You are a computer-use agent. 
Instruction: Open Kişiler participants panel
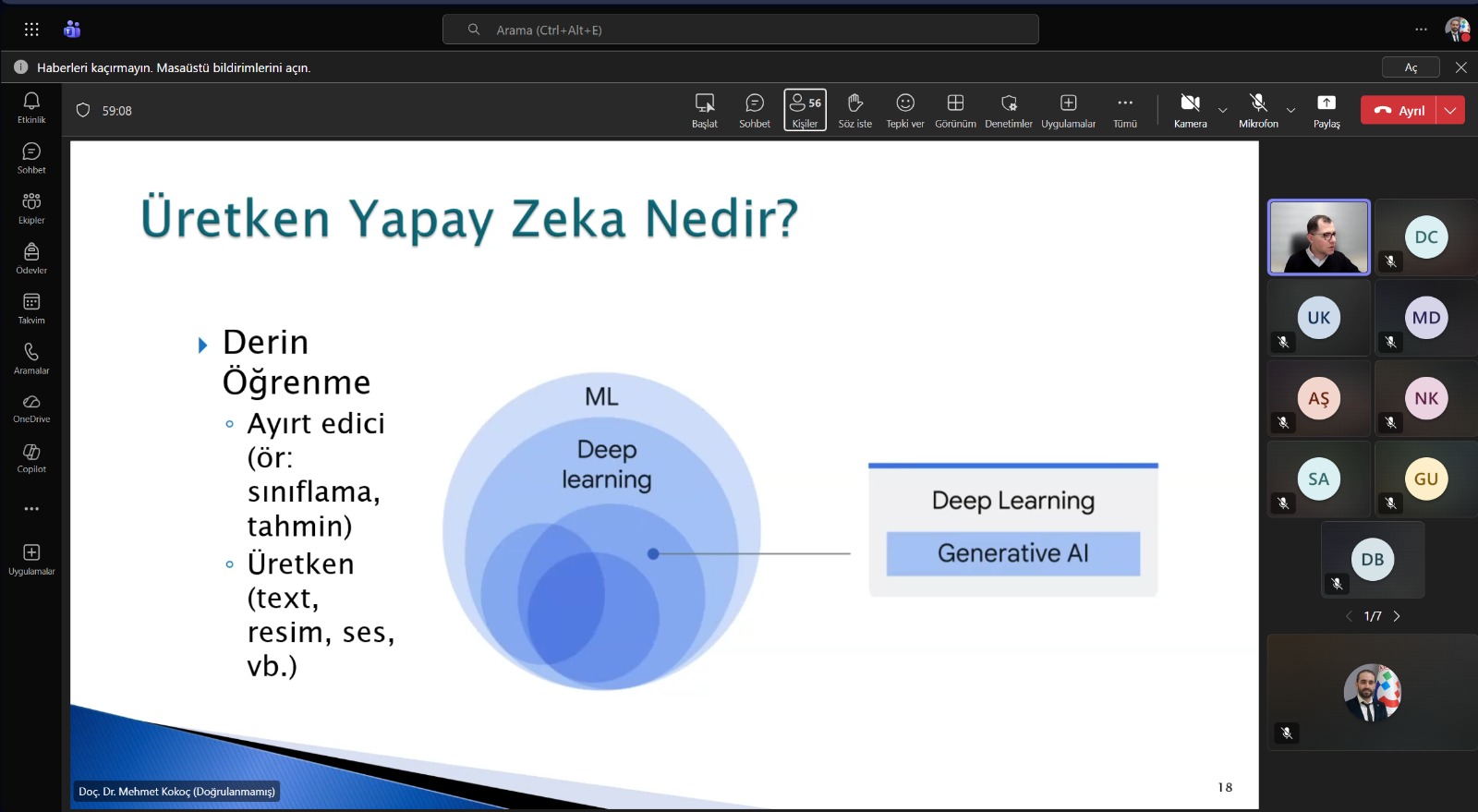coord(805,110)
